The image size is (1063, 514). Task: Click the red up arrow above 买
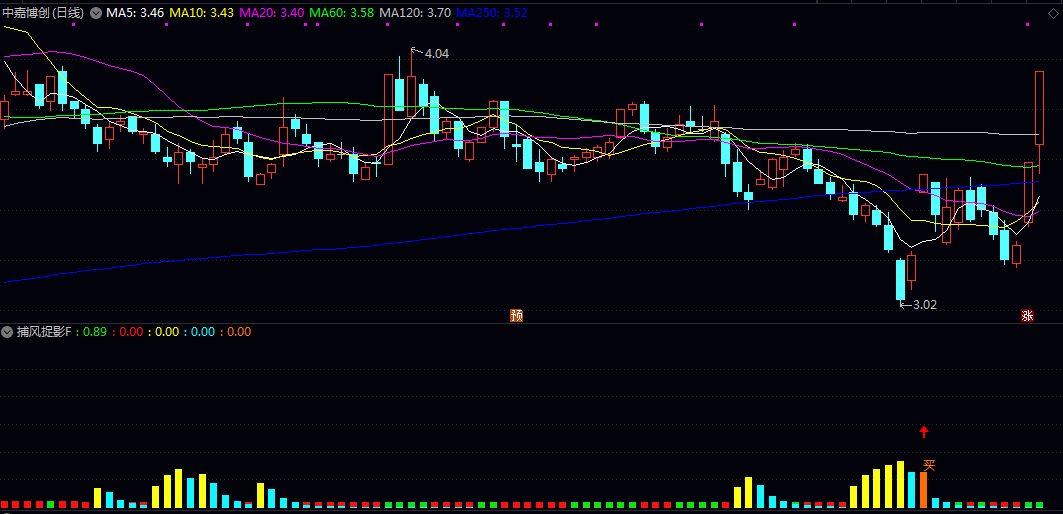pyautogui.click(x=923, y=432)
